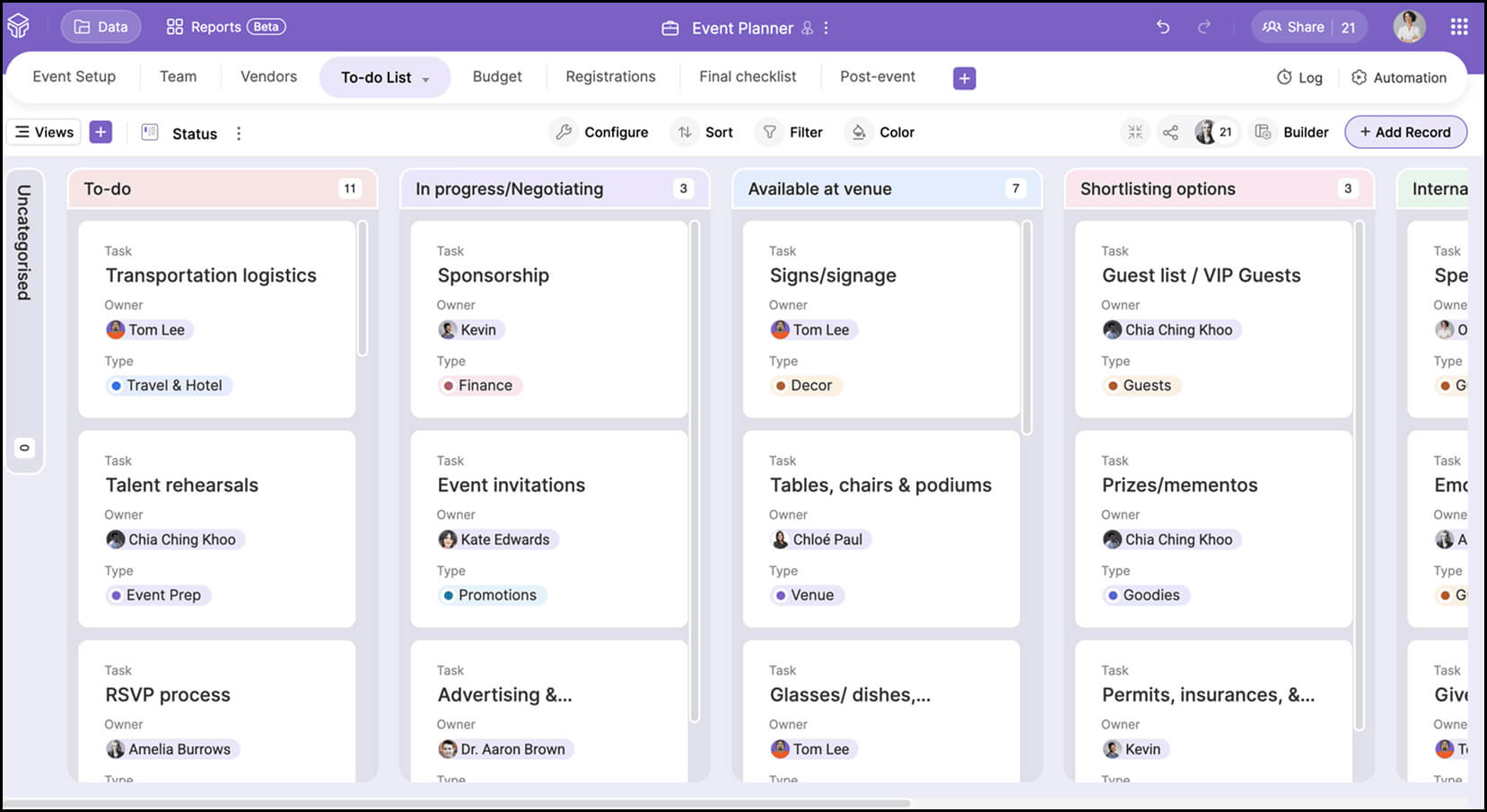The image size is (1487, 812).
Task: Open the Views list menu
Action: [43, 132]
